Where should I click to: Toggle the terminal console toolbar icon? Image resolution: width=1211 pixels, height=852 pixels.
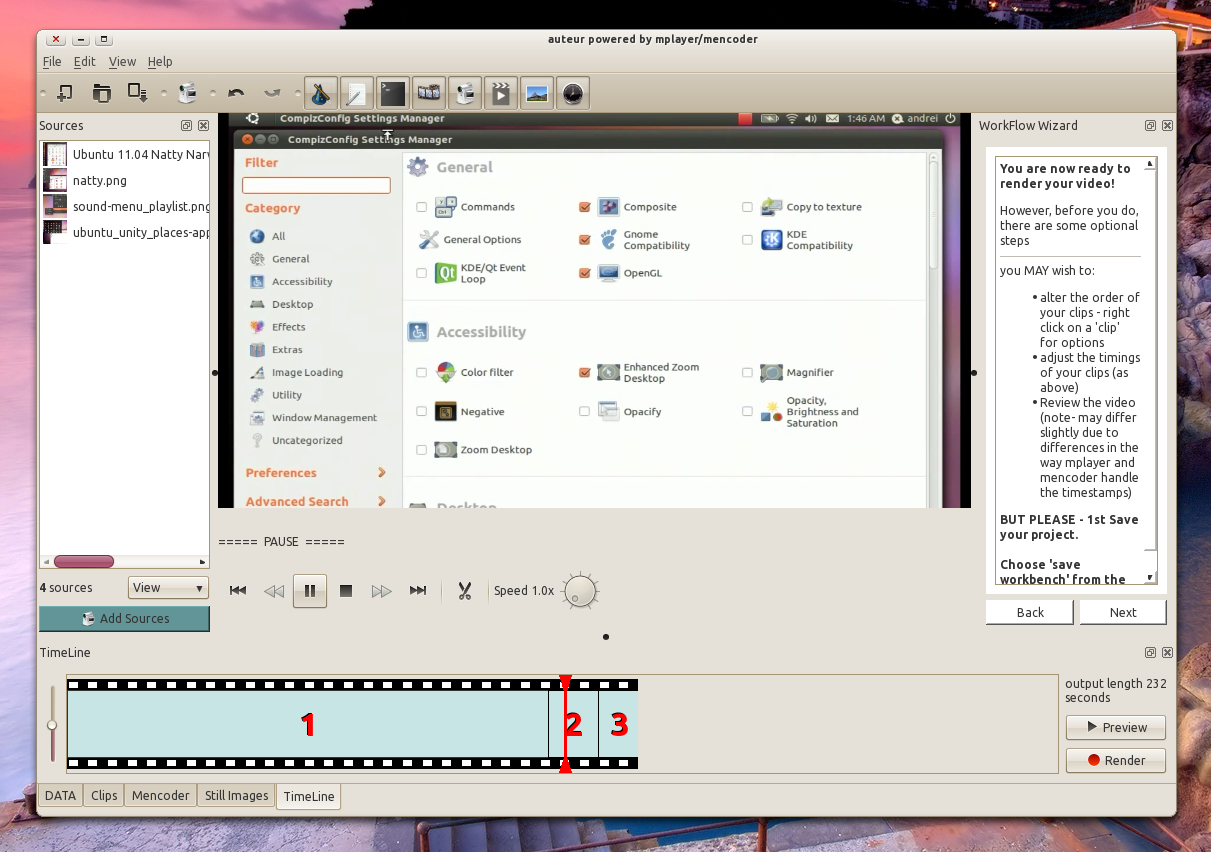point(393,94)
